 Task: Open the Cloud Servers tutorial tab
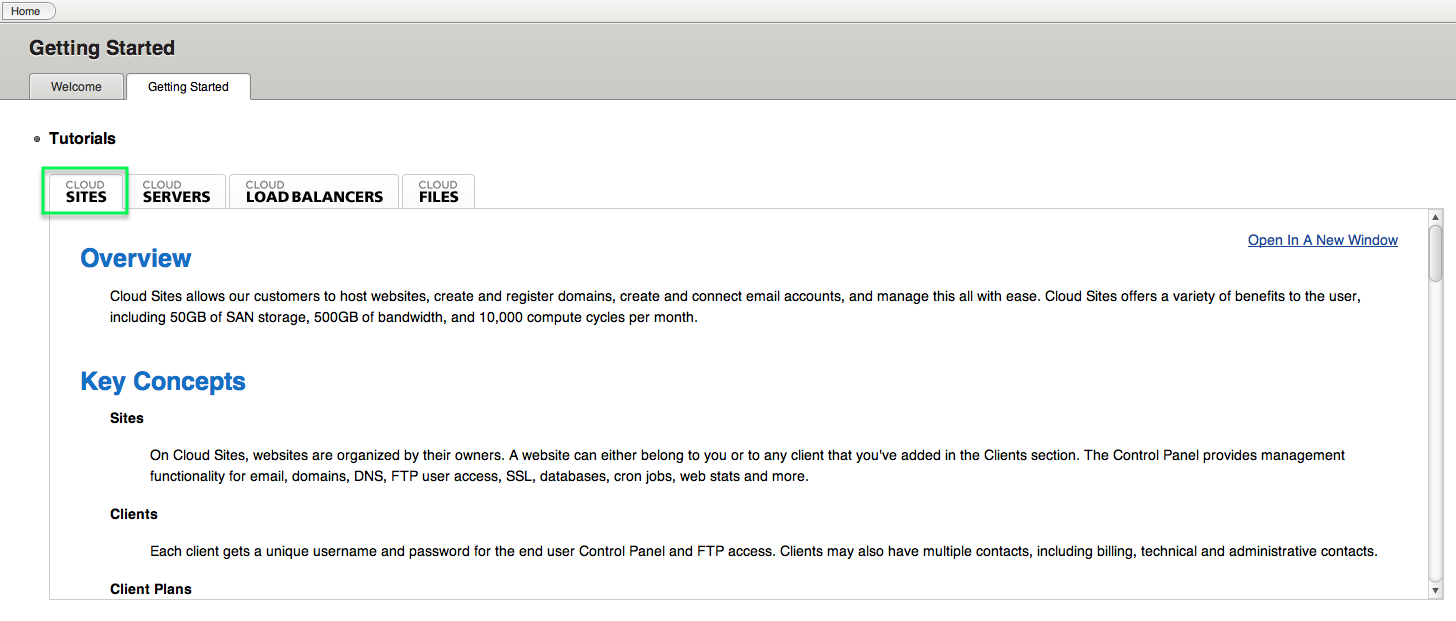click(x=176, y=191)
